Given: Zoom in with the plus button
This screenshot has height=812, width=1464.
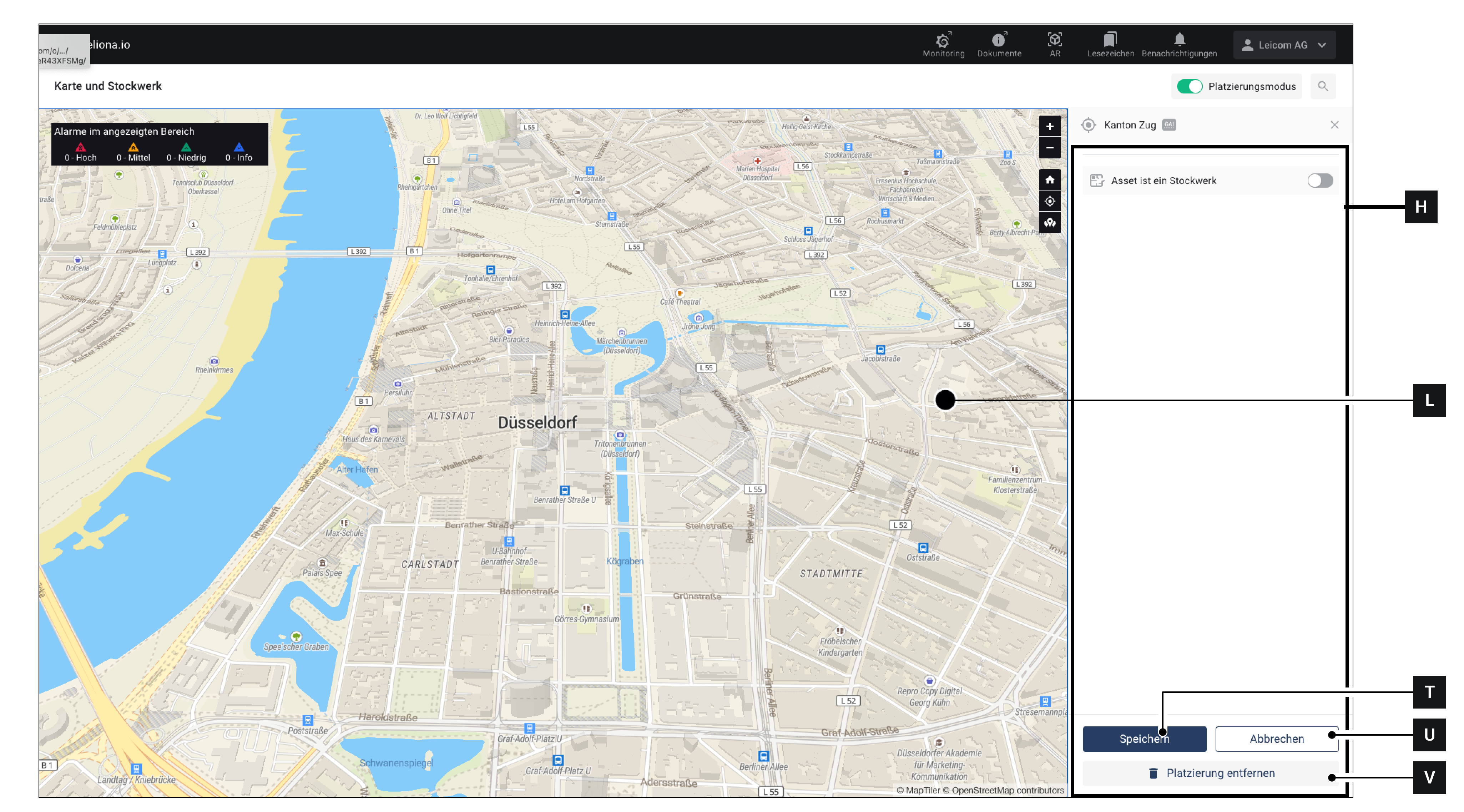Looking at the screenshot, I should [x=1049, y=126].
